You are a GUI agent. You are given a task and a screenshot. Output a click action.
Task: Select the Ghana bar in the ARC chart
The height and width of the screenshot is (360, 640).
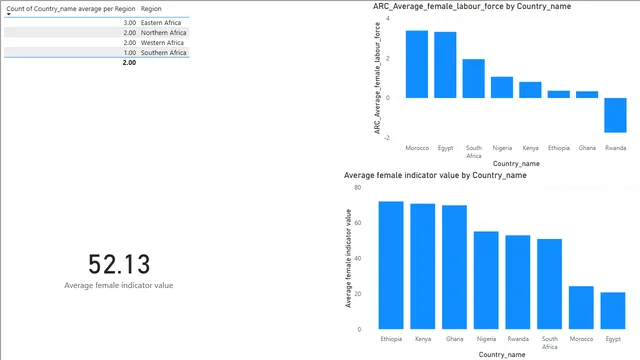click(x=587, y=94)
